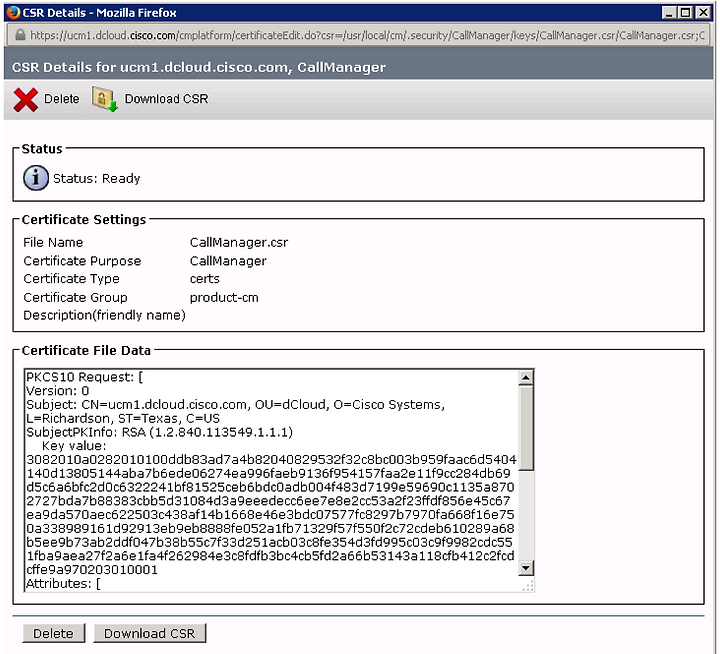
Task: Click the scroll down arrow in certificate data
Action: click(526, 568)
